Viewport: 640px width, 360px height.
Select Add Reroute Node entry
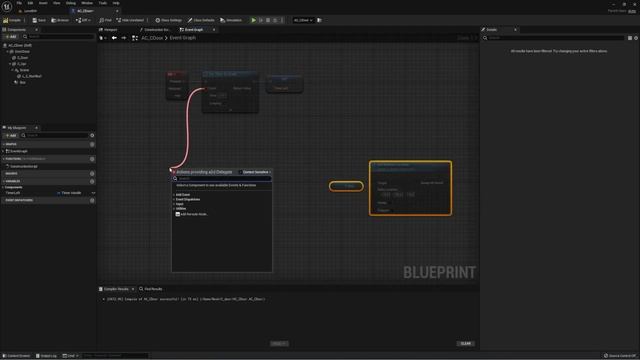(x=191, y=214)
